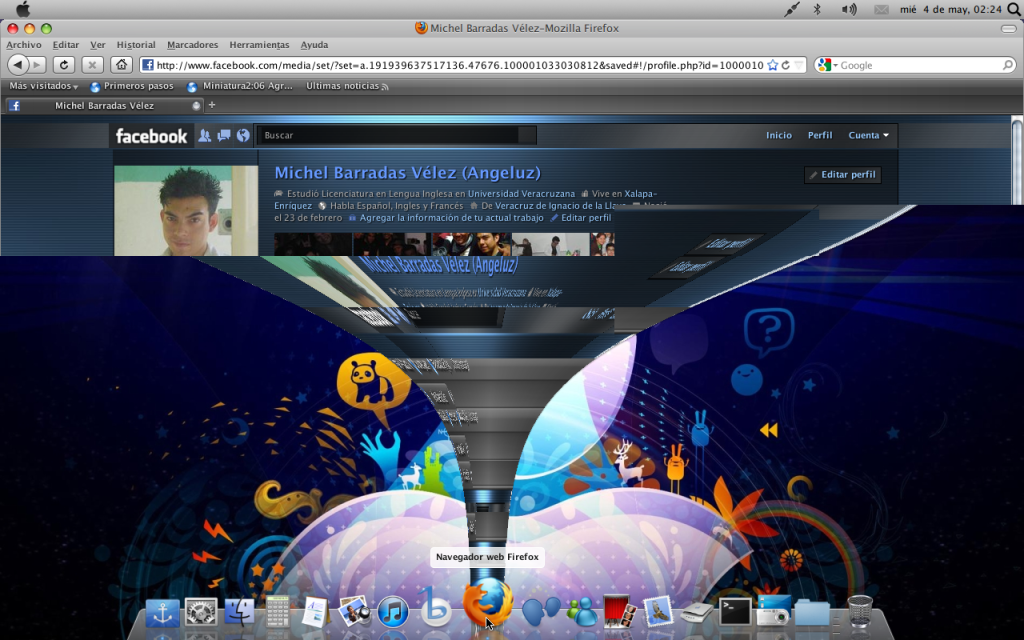
Task: Click the profile picture thumbnail
Action: pos(186,210)
